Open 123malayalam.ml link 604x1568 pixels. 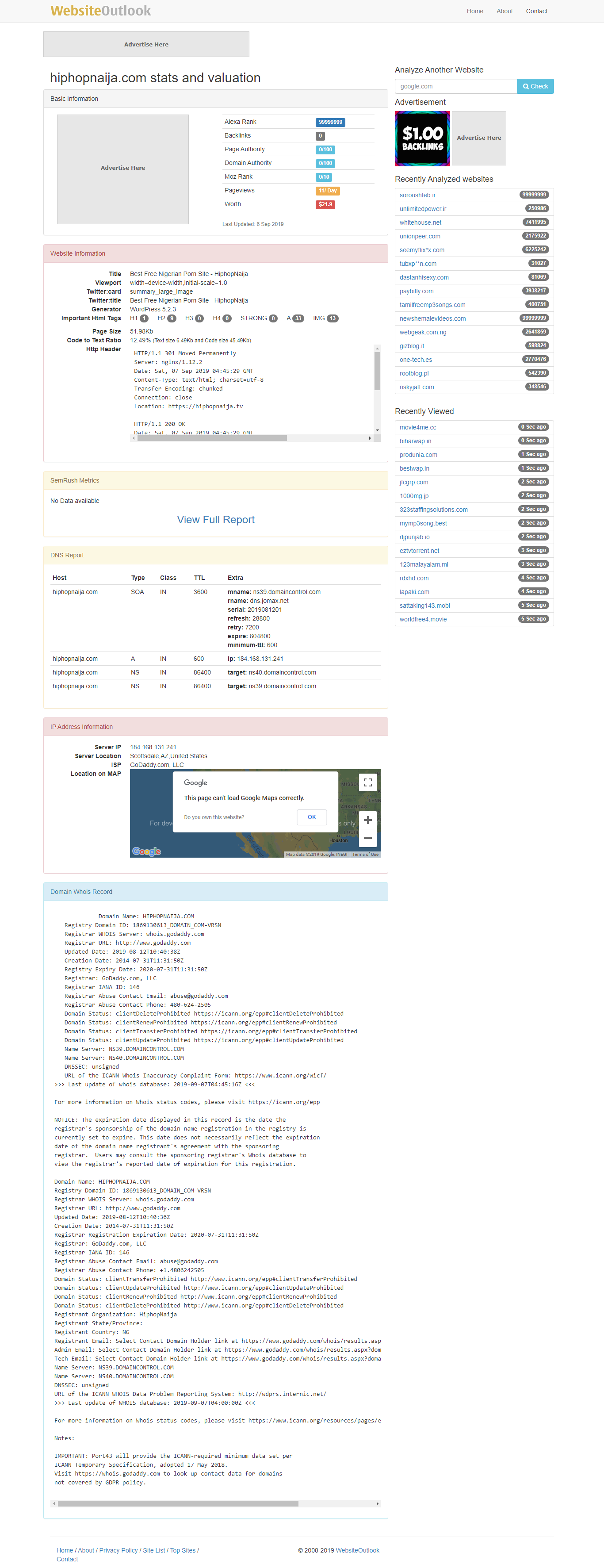tap(424, 564)
